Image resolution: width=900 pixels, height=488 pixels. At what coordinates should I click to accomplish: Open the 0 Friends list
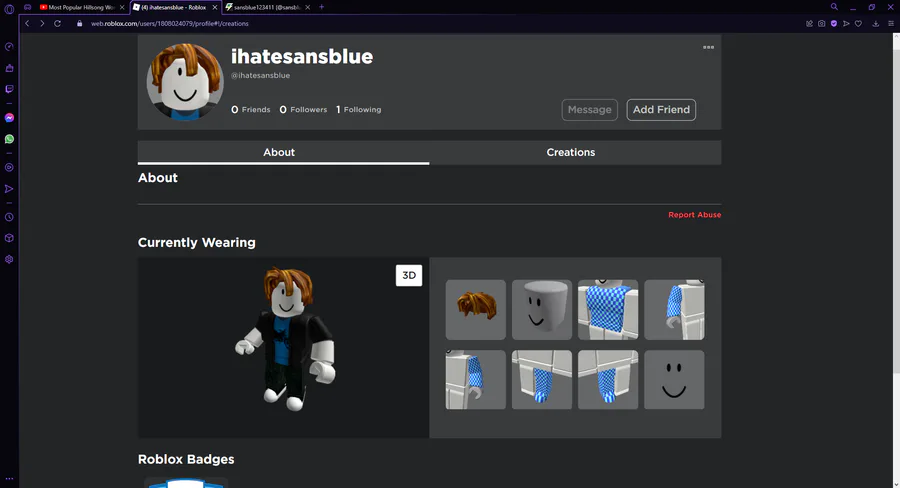coord(251,110)
